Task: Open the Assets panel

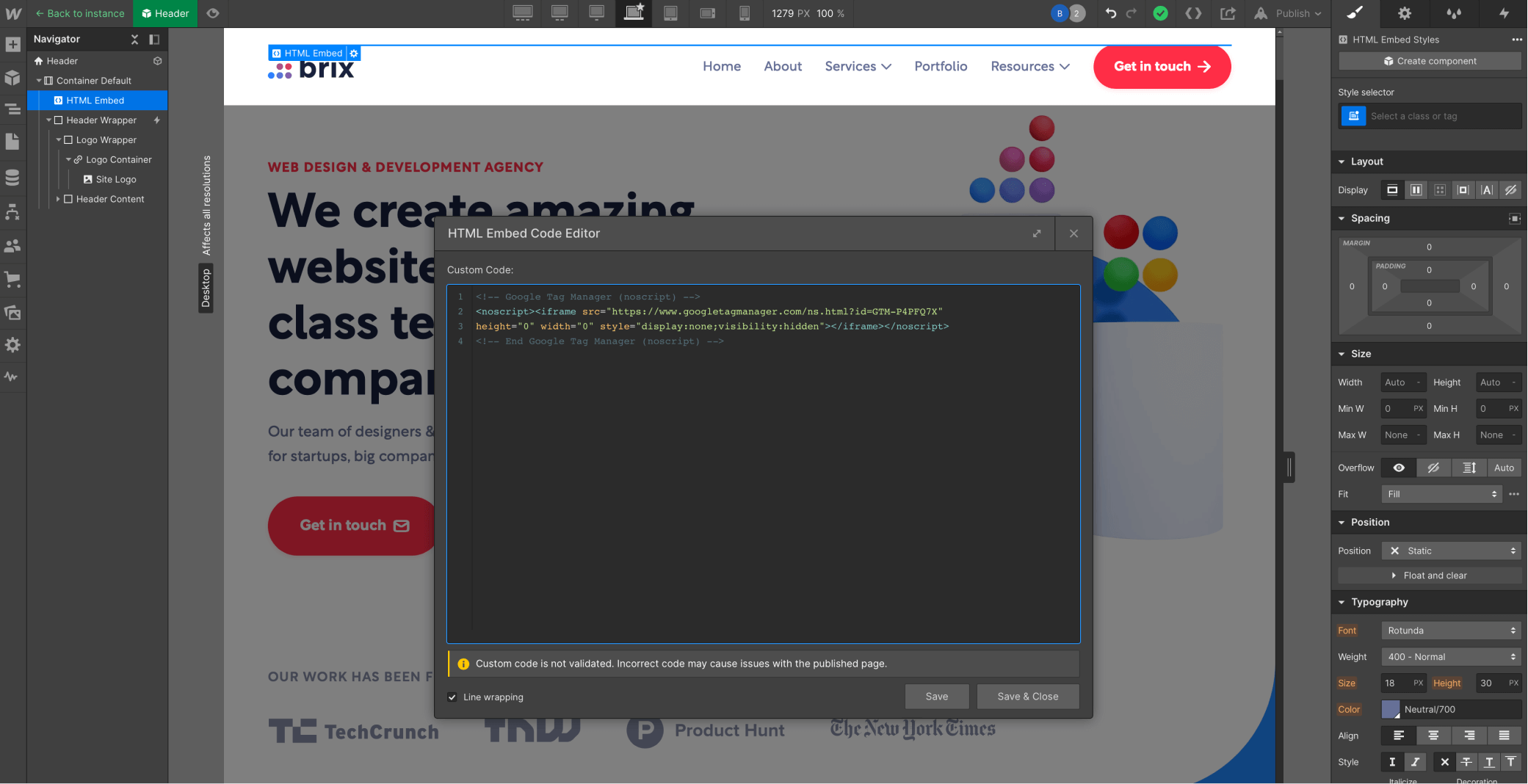Action: click(x=12, y=313)
